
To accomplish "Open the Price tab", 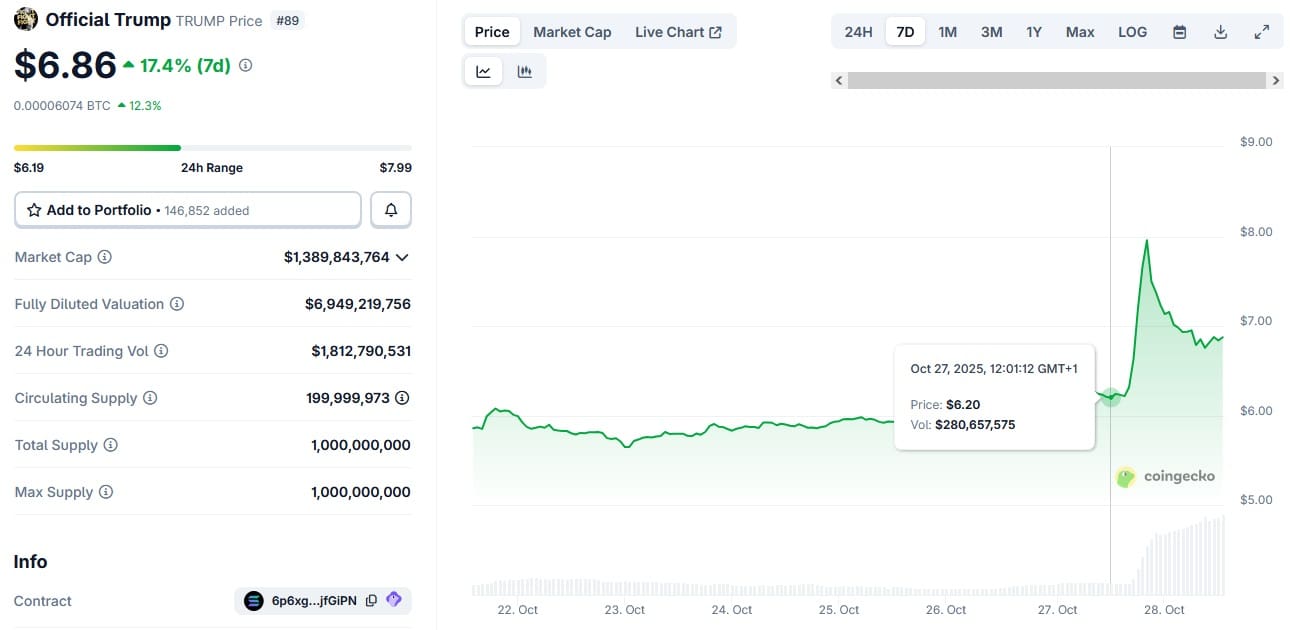I will click(x=492, y=32).
